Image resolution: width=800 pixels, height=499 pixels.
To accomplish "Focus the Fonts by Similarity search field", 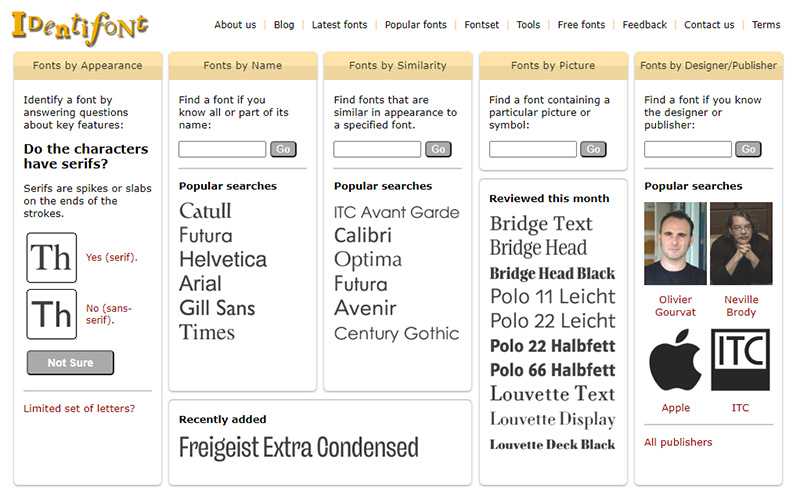I will tap(377, 149).
